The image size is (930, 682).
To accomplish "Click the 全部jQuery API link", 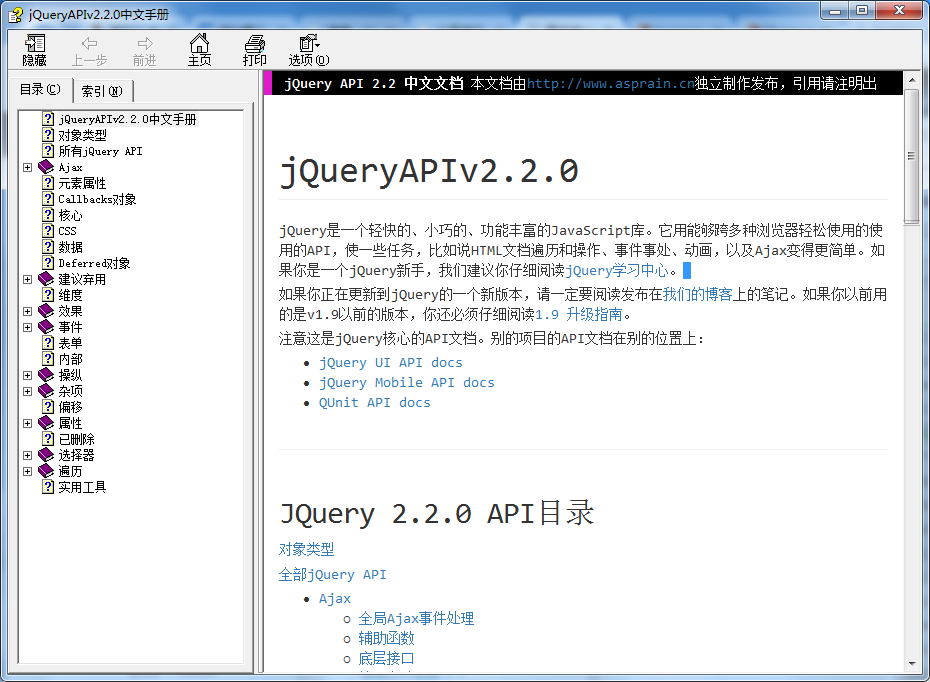I will click(x=334, y=575).
